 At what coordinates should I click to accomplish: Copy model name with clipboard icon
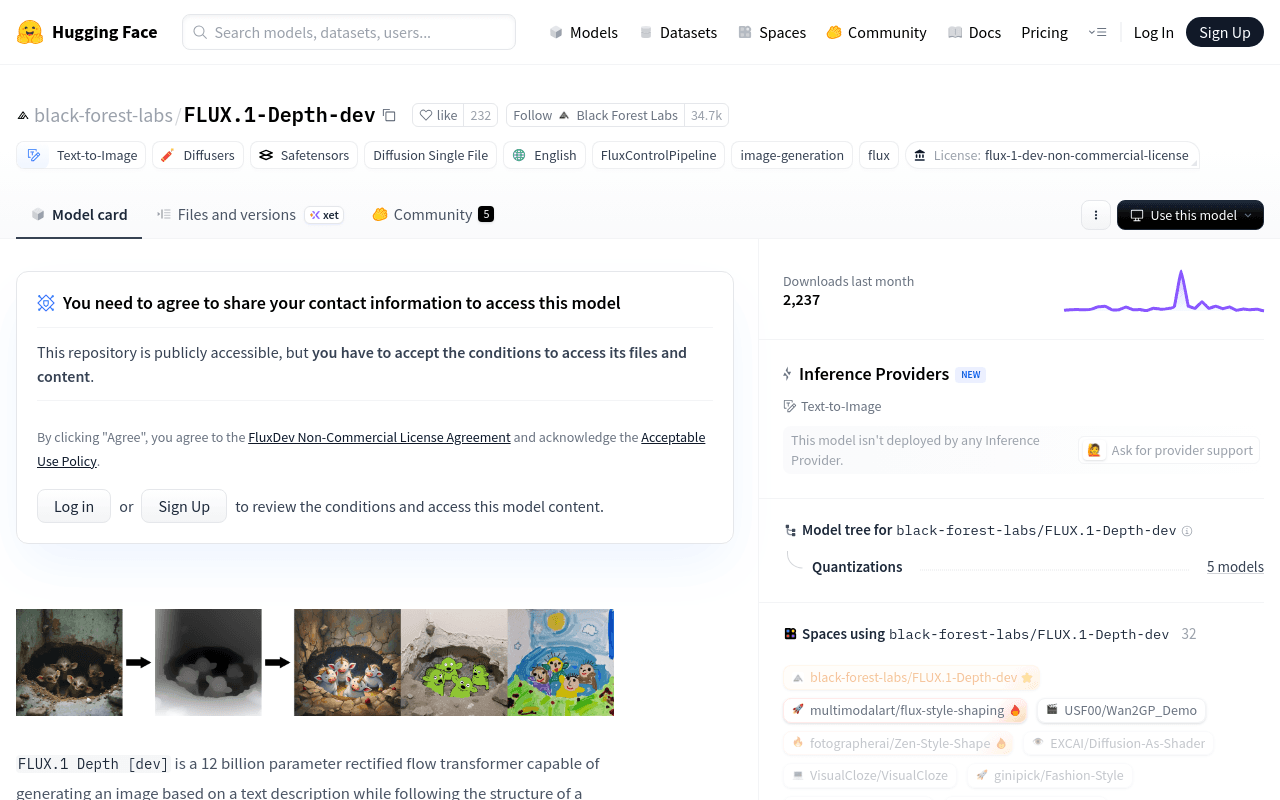pyautogui.click(x=389, y=115)
